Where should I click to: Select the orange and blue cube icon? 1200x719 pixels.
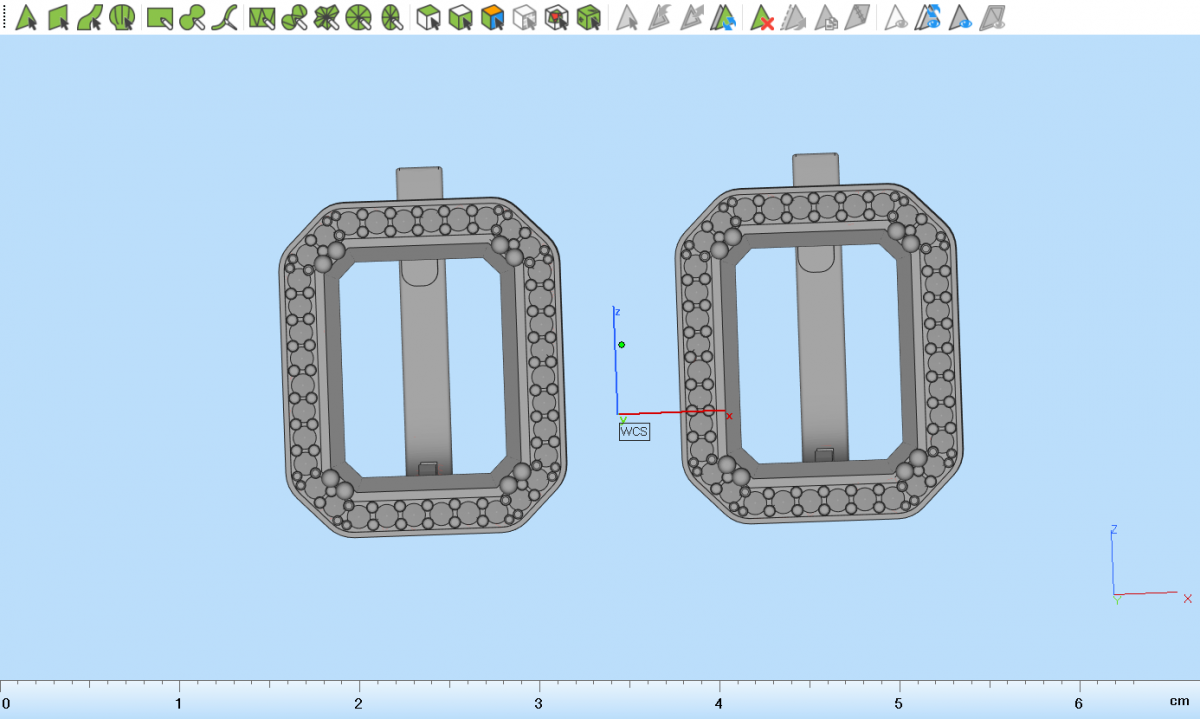pos(492,17)
